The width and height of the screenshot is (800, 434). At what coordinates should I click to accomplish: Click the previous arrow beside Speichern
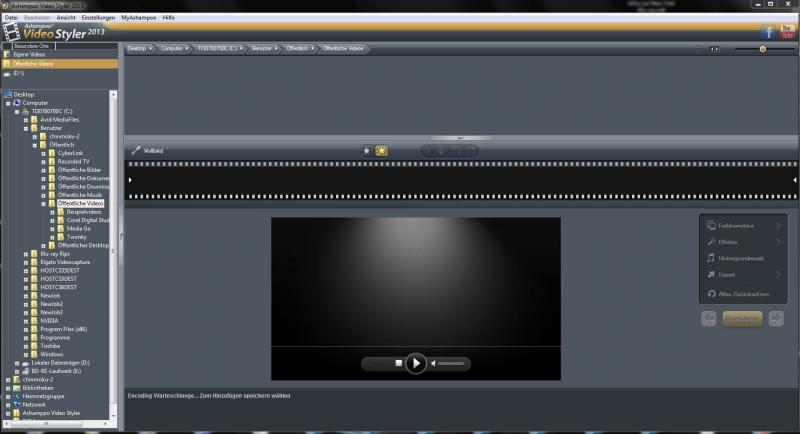708,318
